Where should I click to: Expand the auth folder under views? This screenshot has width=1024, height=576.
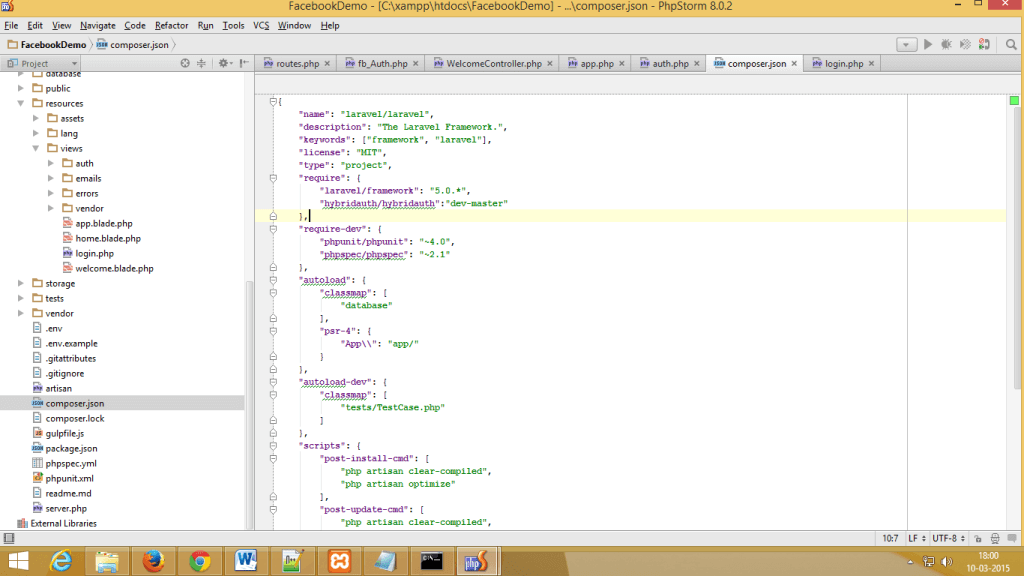[51, 163]
